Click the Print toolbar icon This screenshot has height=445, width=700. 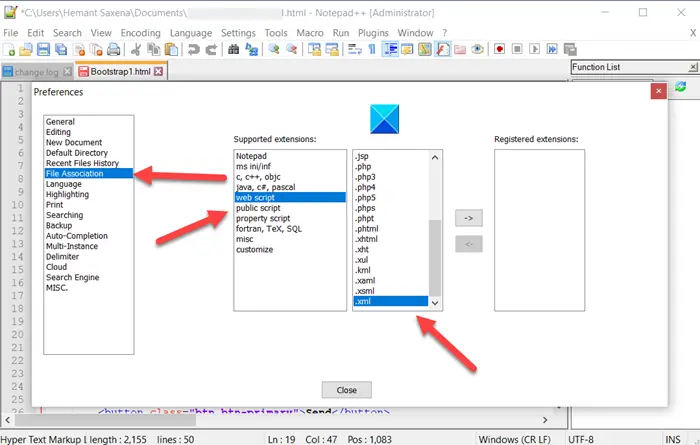(113, 49)
